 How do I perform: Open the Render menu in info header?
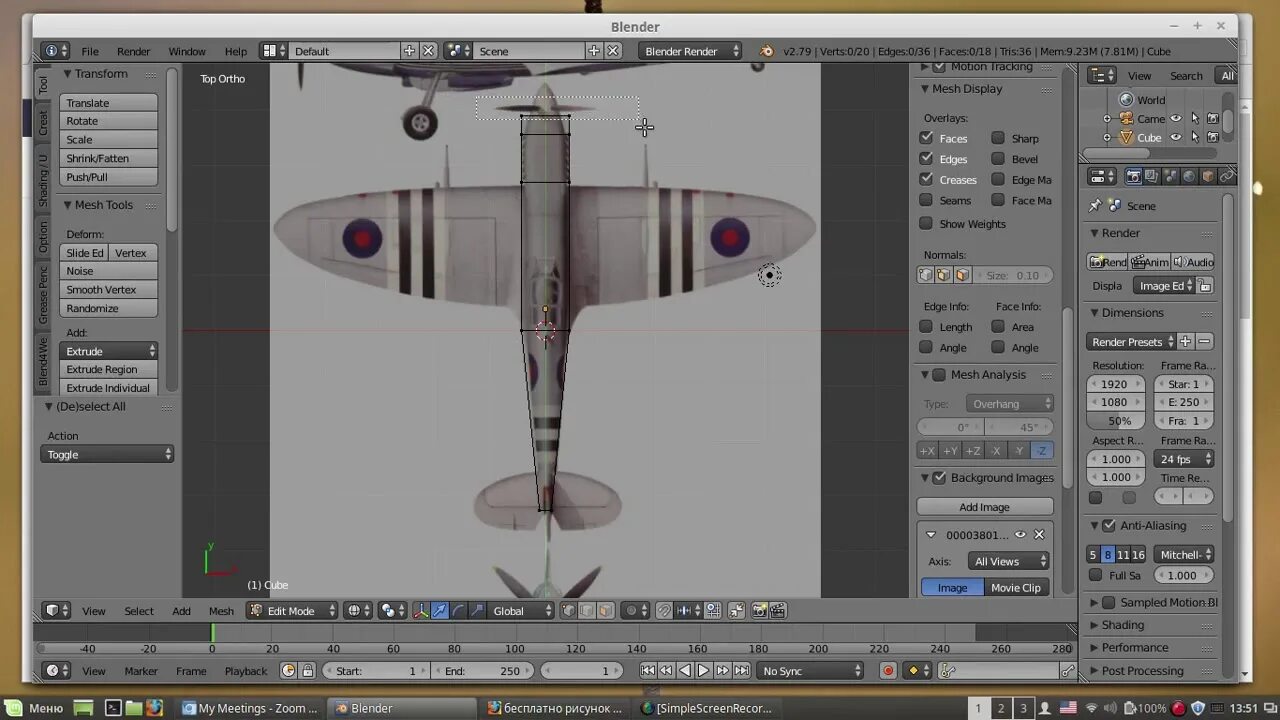(133, 51)
